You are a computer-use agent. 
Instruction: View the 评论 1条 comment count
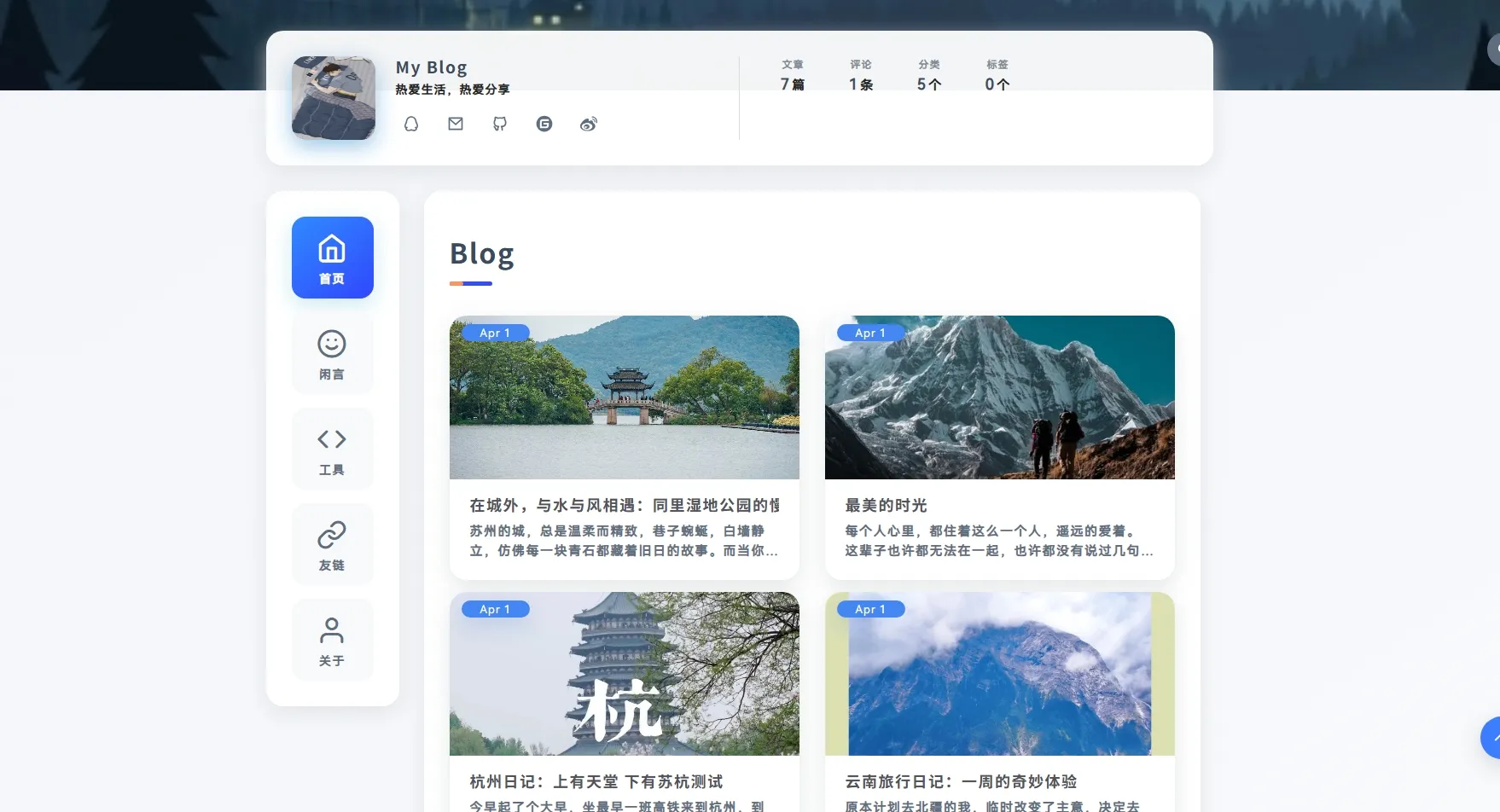pos(861,75)
